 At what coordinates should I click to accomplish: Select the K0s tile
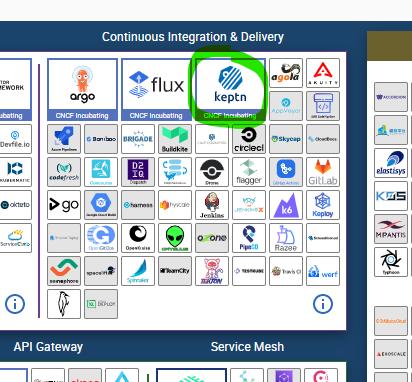coord(391,196)
